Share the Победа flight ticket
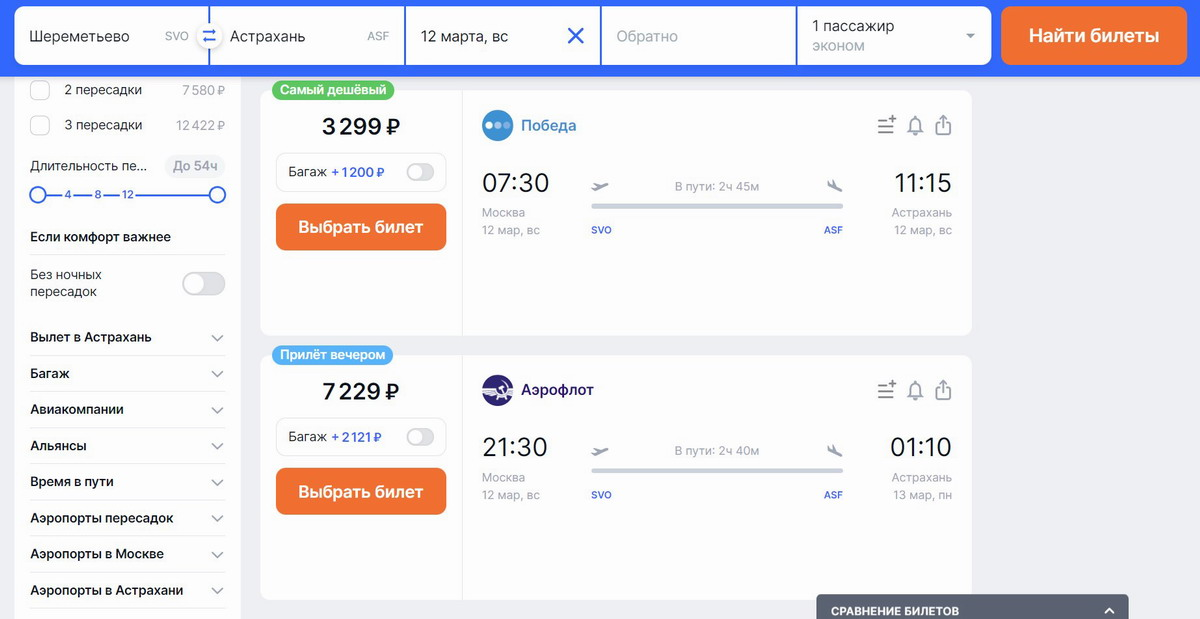This screenshot has height=619, width=1200. click(943, 125)
